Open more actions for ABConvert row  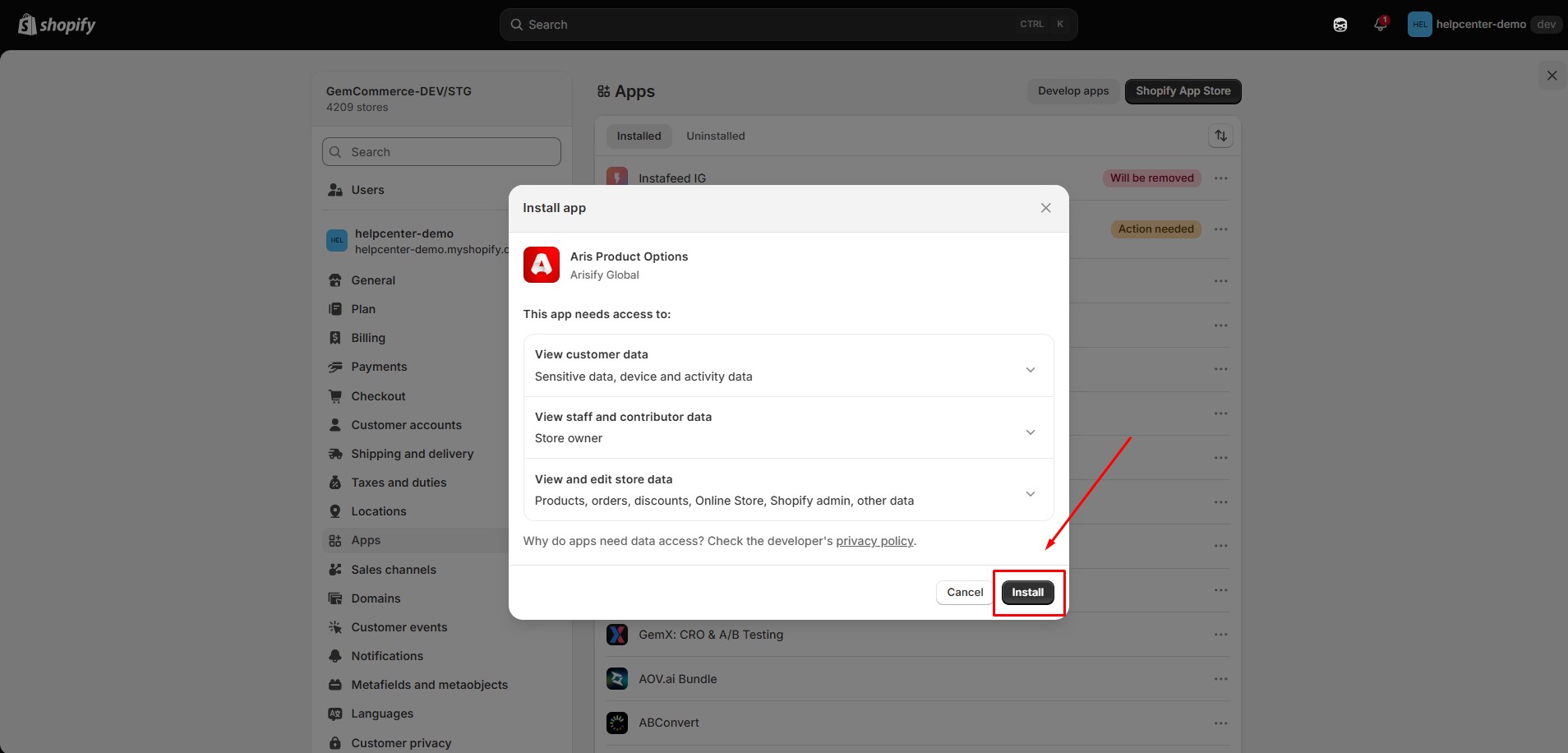[x=1221, y=723]
